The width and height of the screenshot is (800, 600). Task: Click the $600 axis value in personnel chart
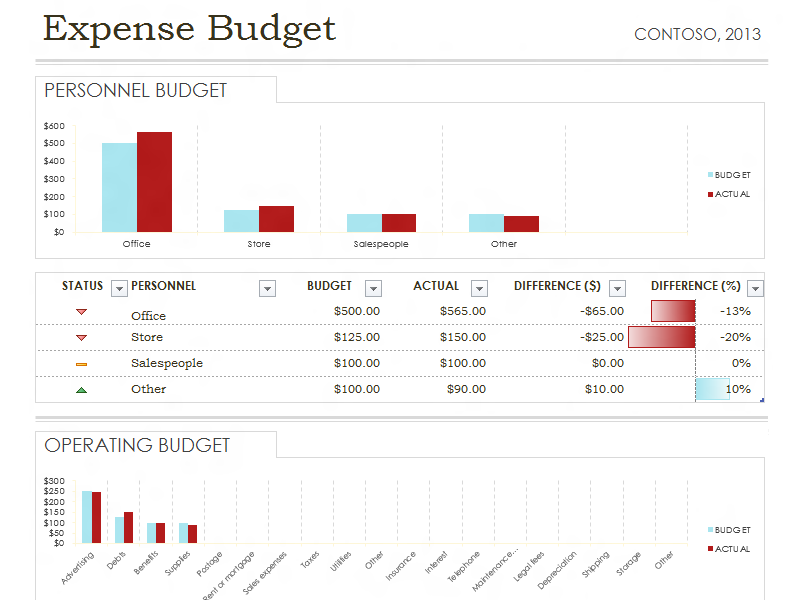point(55,126)
